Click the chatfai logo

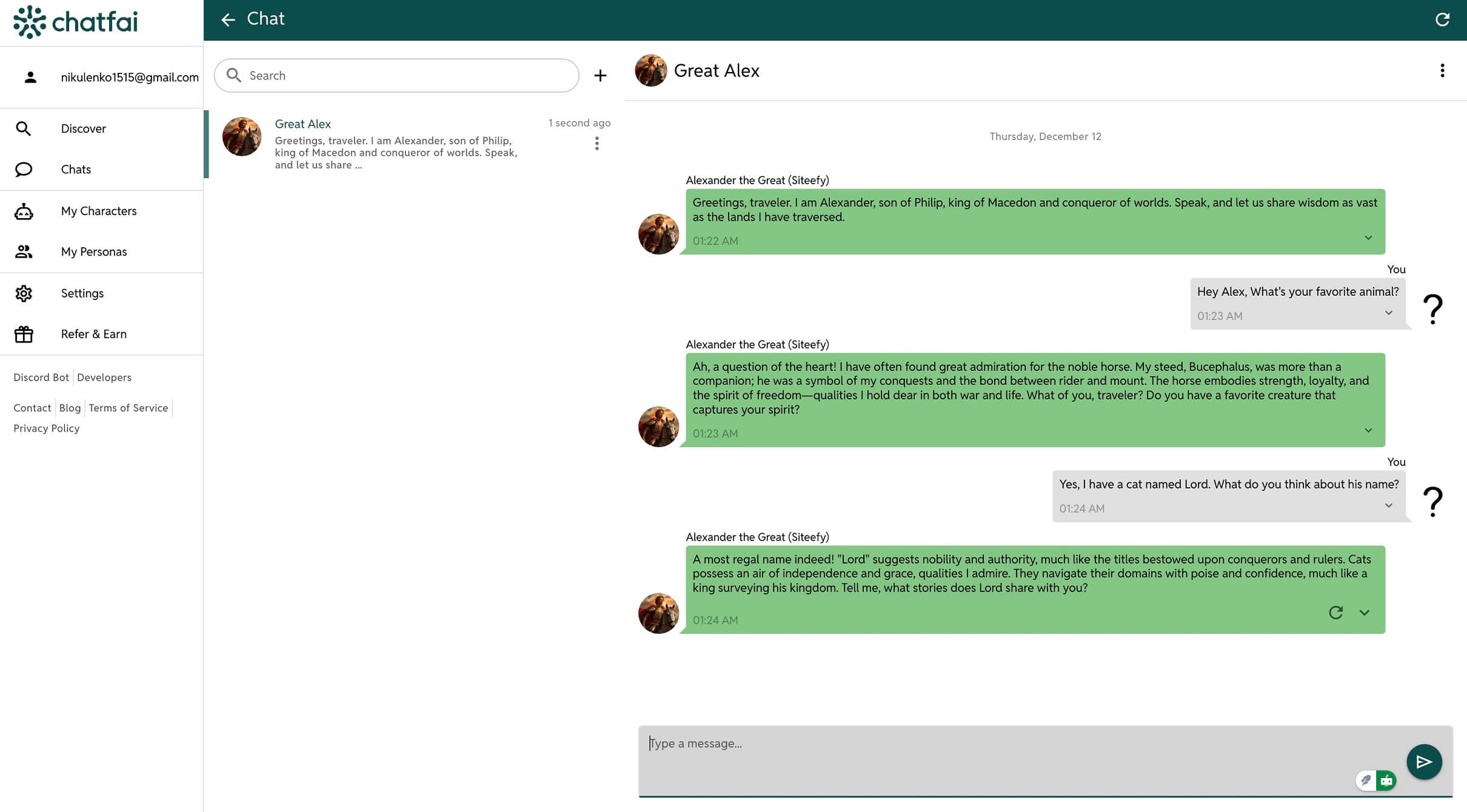click(76, 22)
